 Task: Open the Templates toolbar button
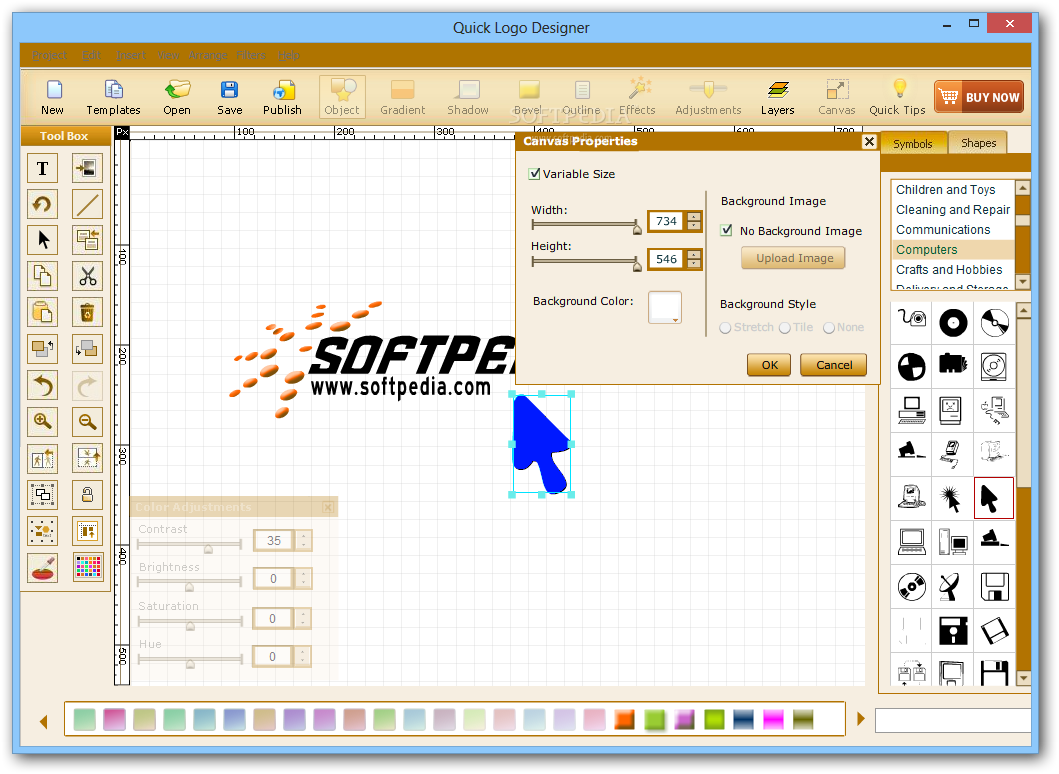(113, 98)
